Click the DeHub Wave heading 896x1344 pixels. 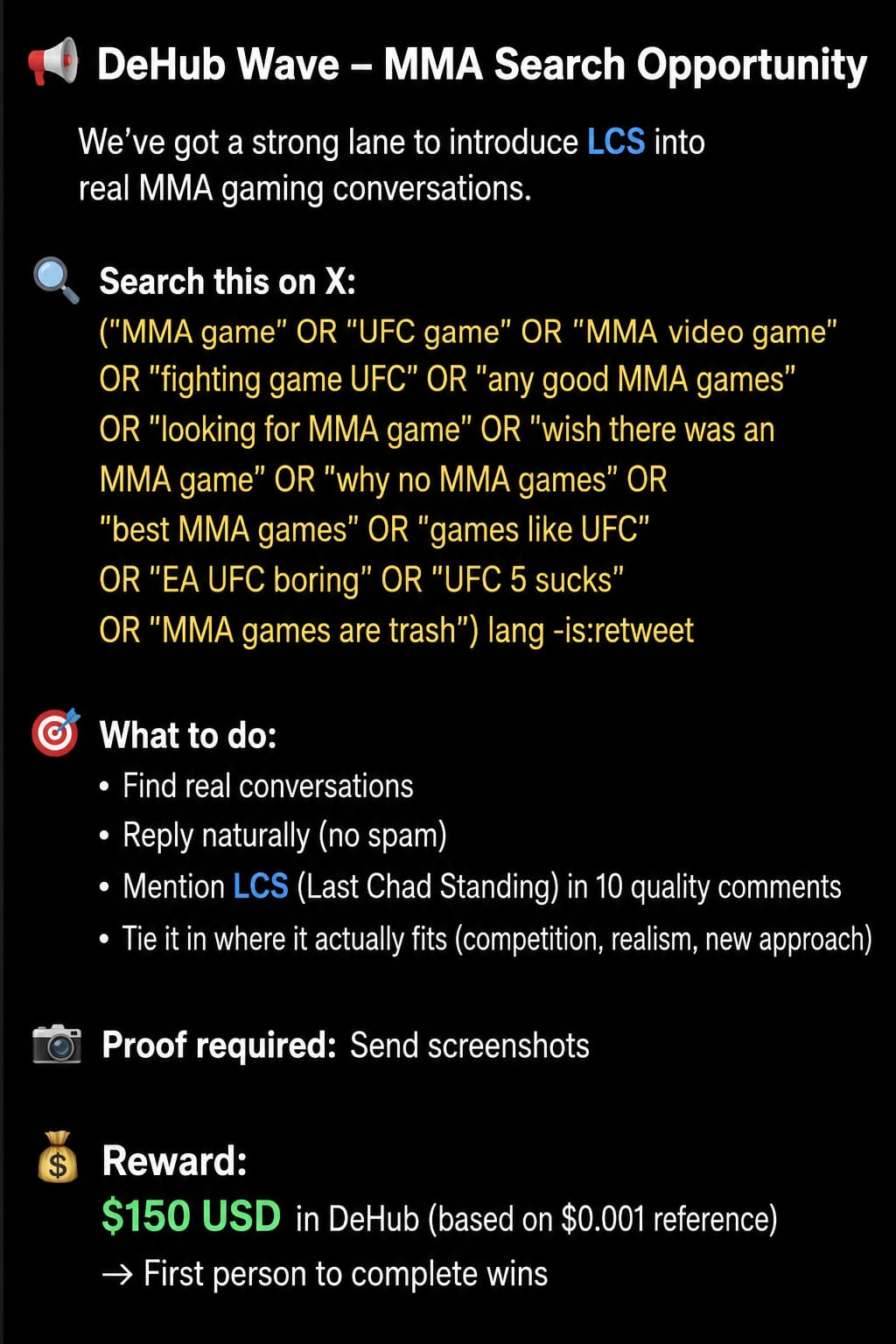point(482,65)
